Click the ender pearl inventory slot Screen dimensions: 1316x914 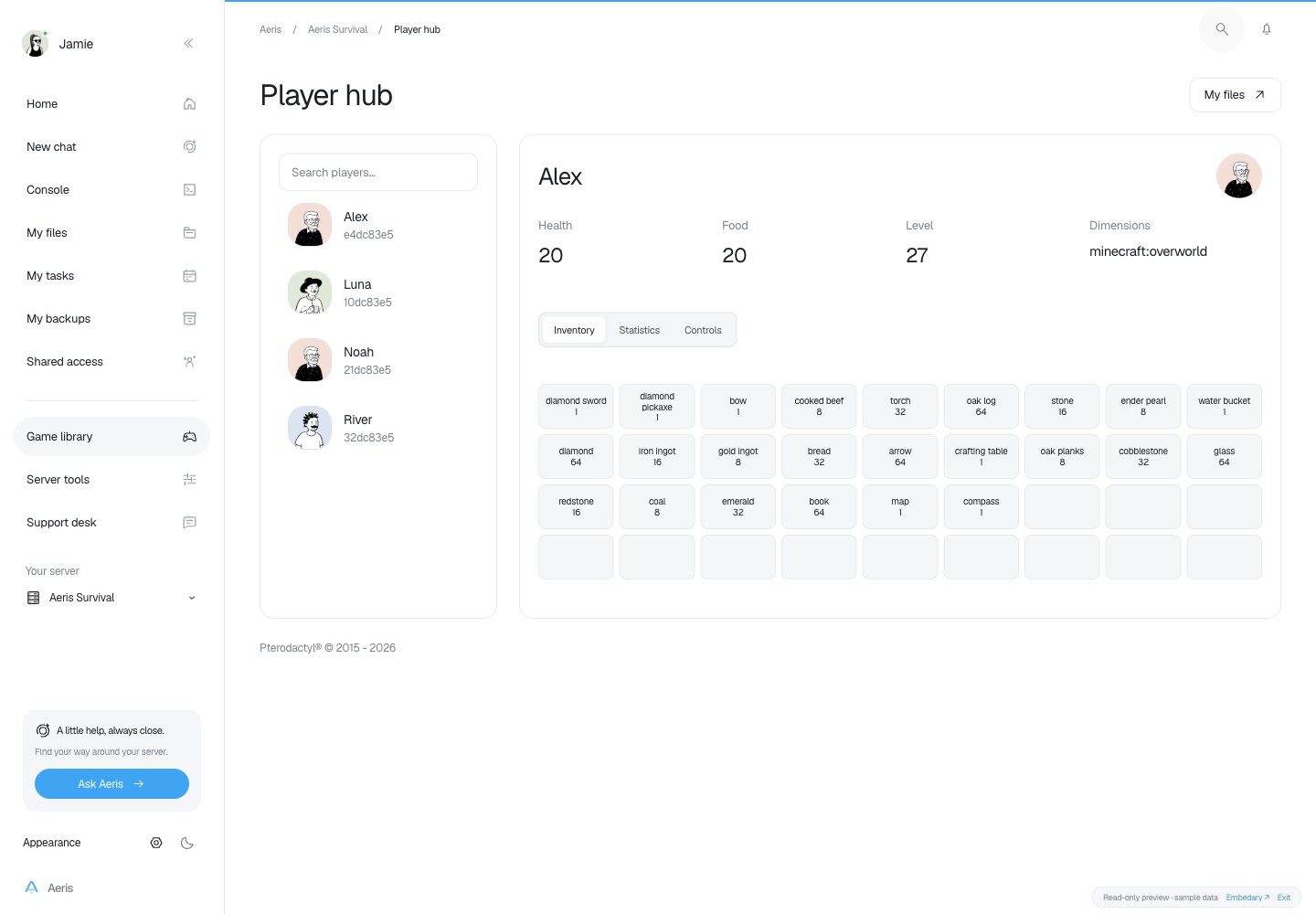[1143, 406]
